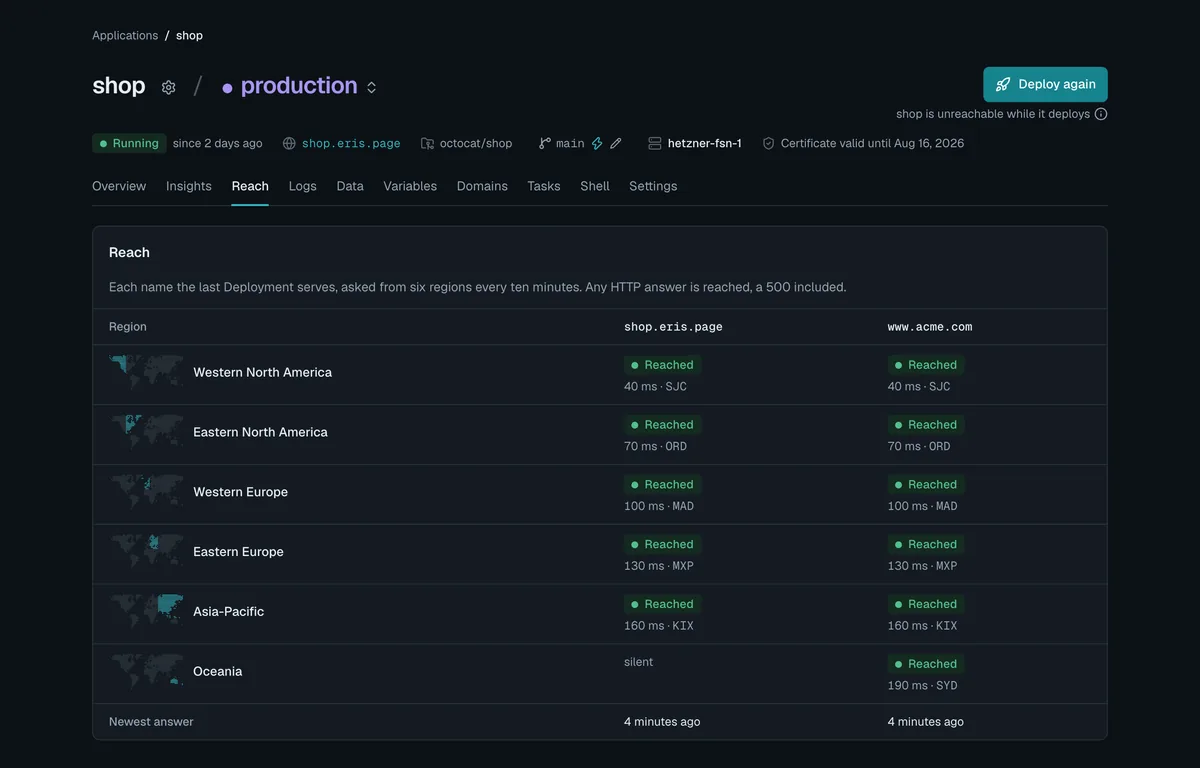The height and width of the screenshot is (768, 1200).
Task: Go to the Logs tab
Action: pos(303,186)
